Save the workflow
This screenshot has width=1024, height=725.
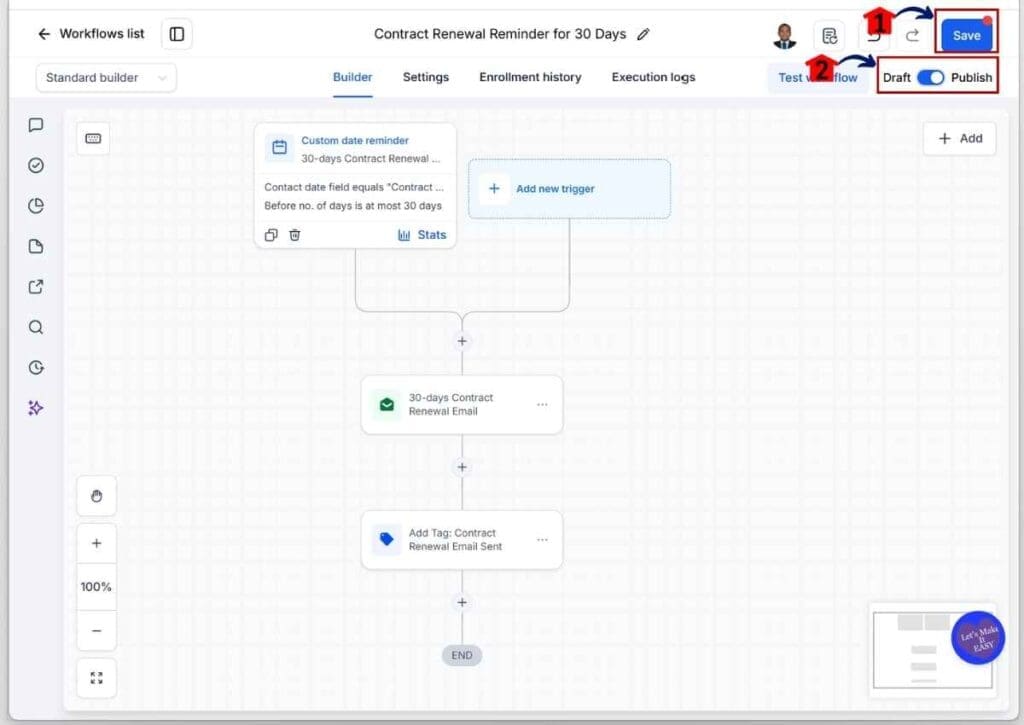click(x=967, y=35)
